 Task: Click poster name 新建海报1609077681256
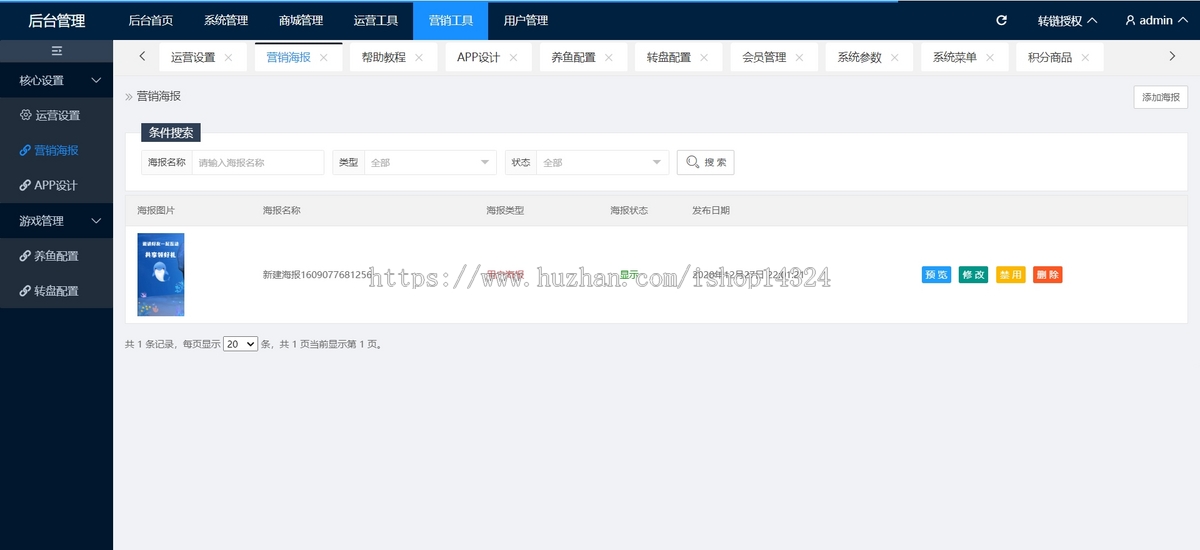pos(317,275)
